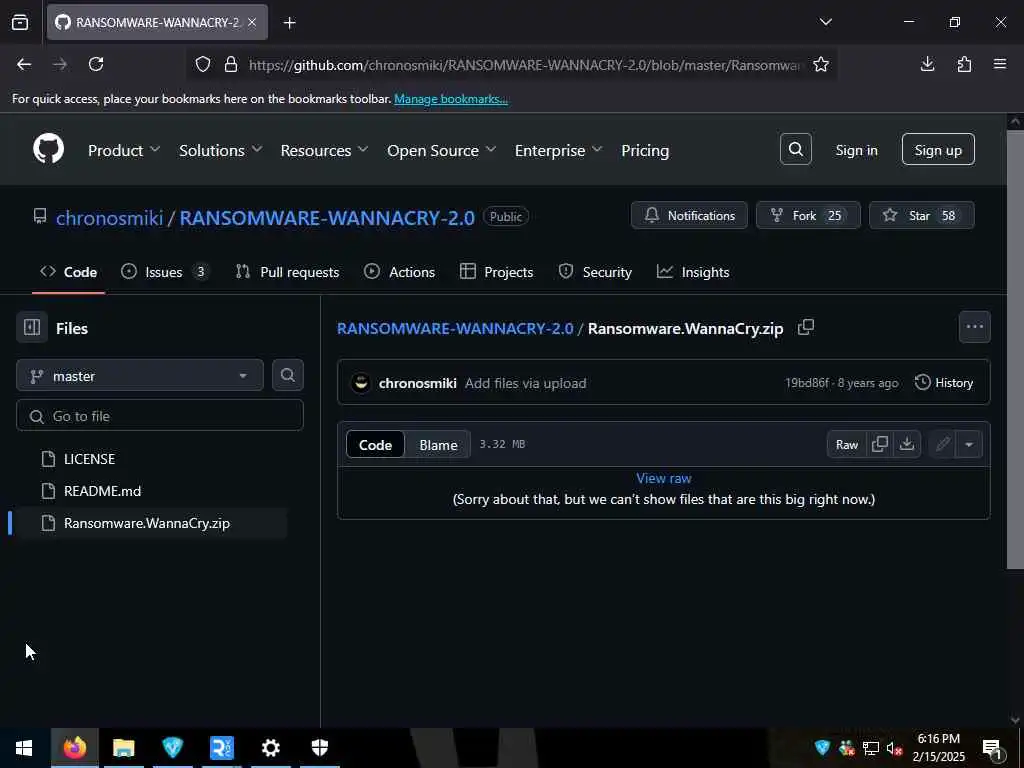Open the Insights tab
Image resolution: width=1024 pixels, height=768 pixels.
coord(693,272)
